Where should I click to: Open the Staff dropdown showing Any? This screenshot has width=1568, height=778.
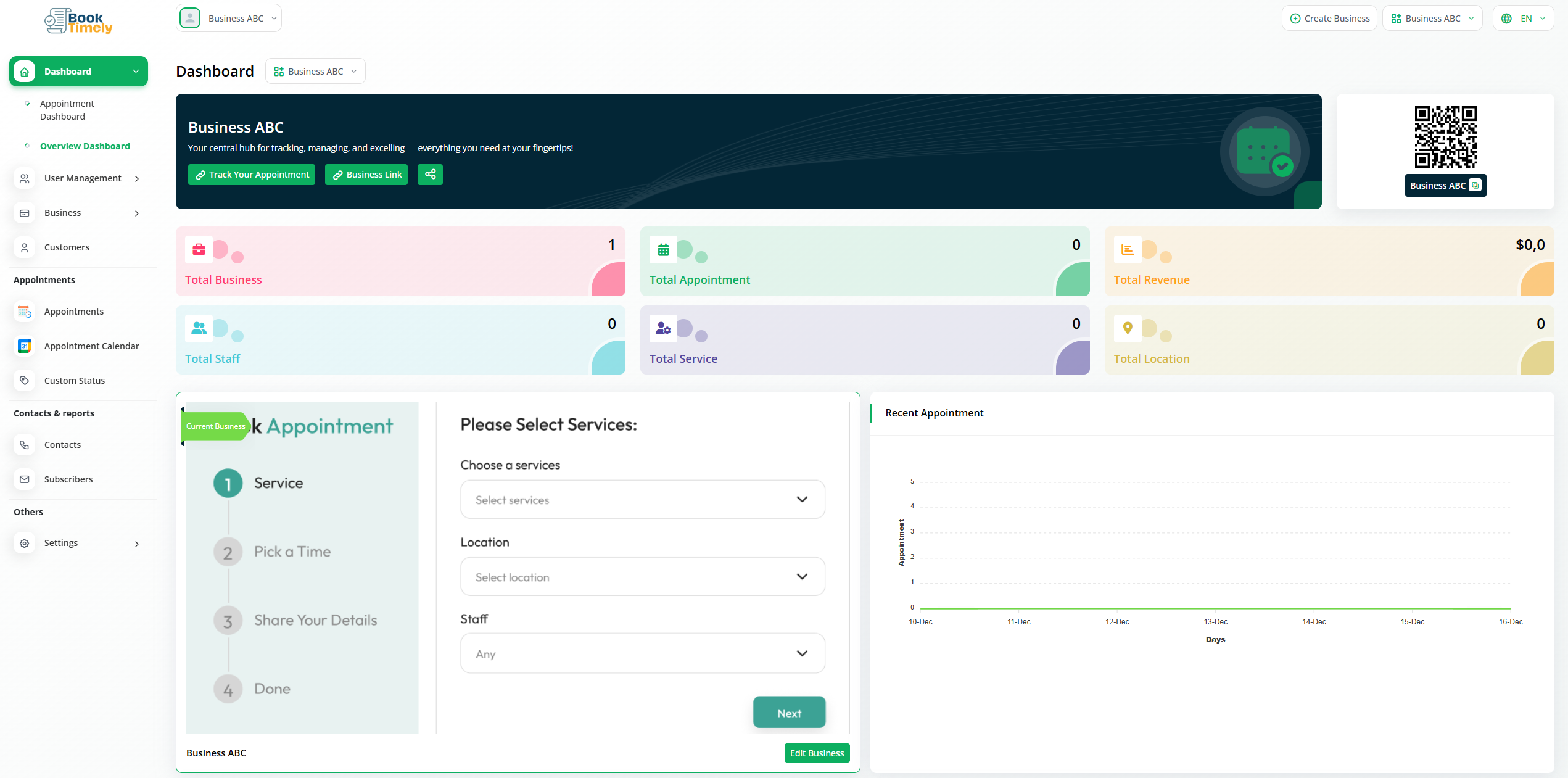(x=642, y=653)
